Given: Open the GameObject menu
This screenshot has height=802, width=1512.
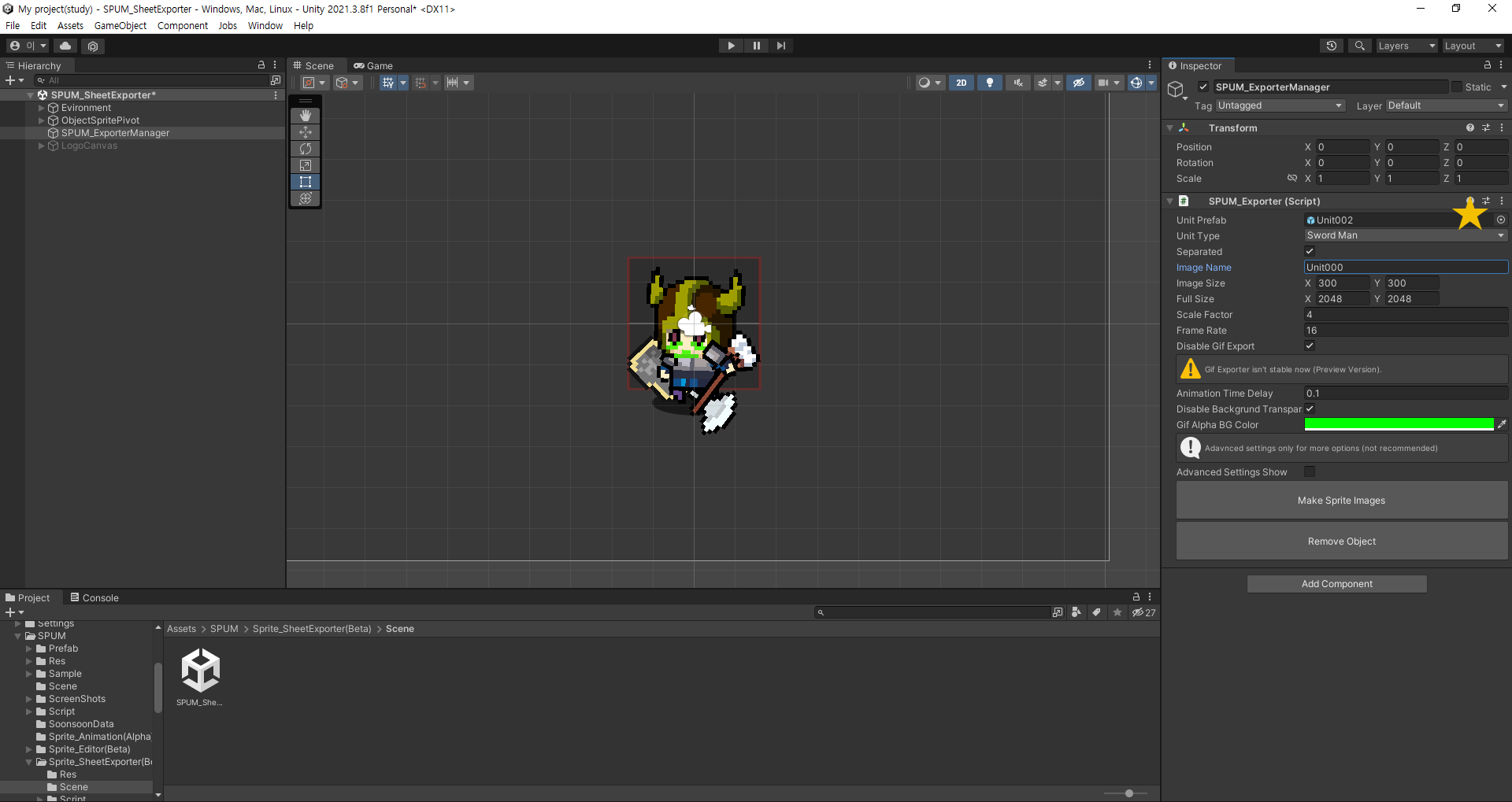Looking at the screenshot, I should click(x=120, y=26).
